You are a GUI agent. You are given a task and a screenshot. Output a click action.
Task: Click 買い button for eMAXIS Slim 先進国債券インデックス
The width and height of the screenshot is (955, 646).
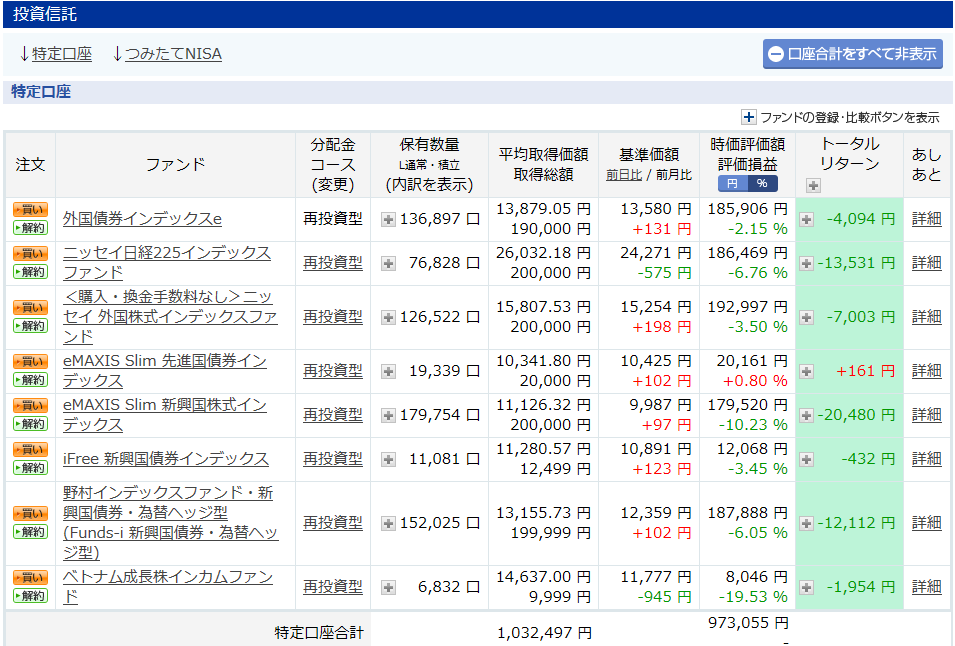coord(30,362)
